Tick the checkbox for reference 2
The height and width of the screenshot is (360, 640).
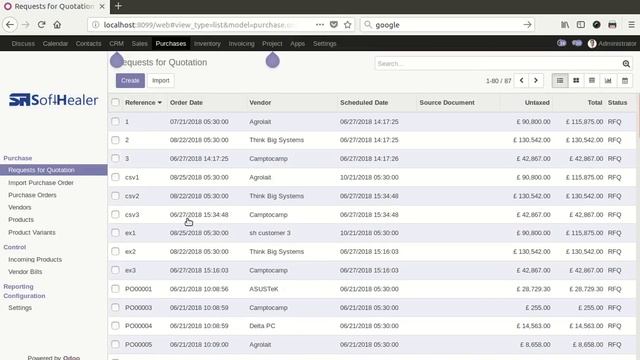[x=116, y=140]
